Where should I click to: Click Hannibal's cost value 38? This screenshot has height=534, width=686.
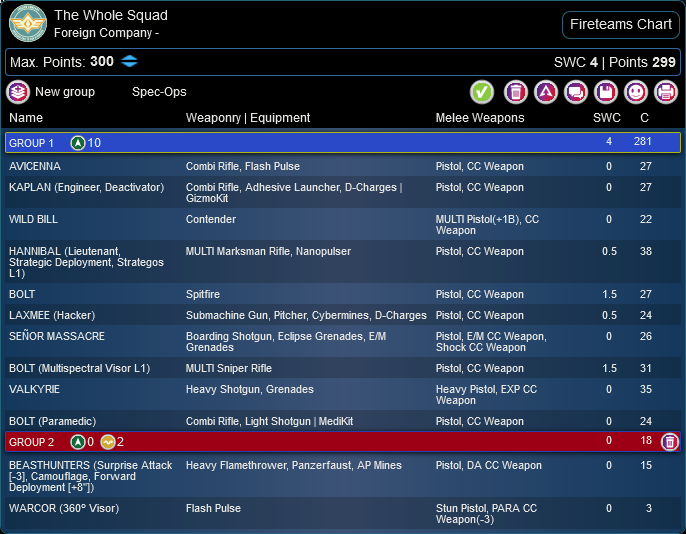[646, 251]
